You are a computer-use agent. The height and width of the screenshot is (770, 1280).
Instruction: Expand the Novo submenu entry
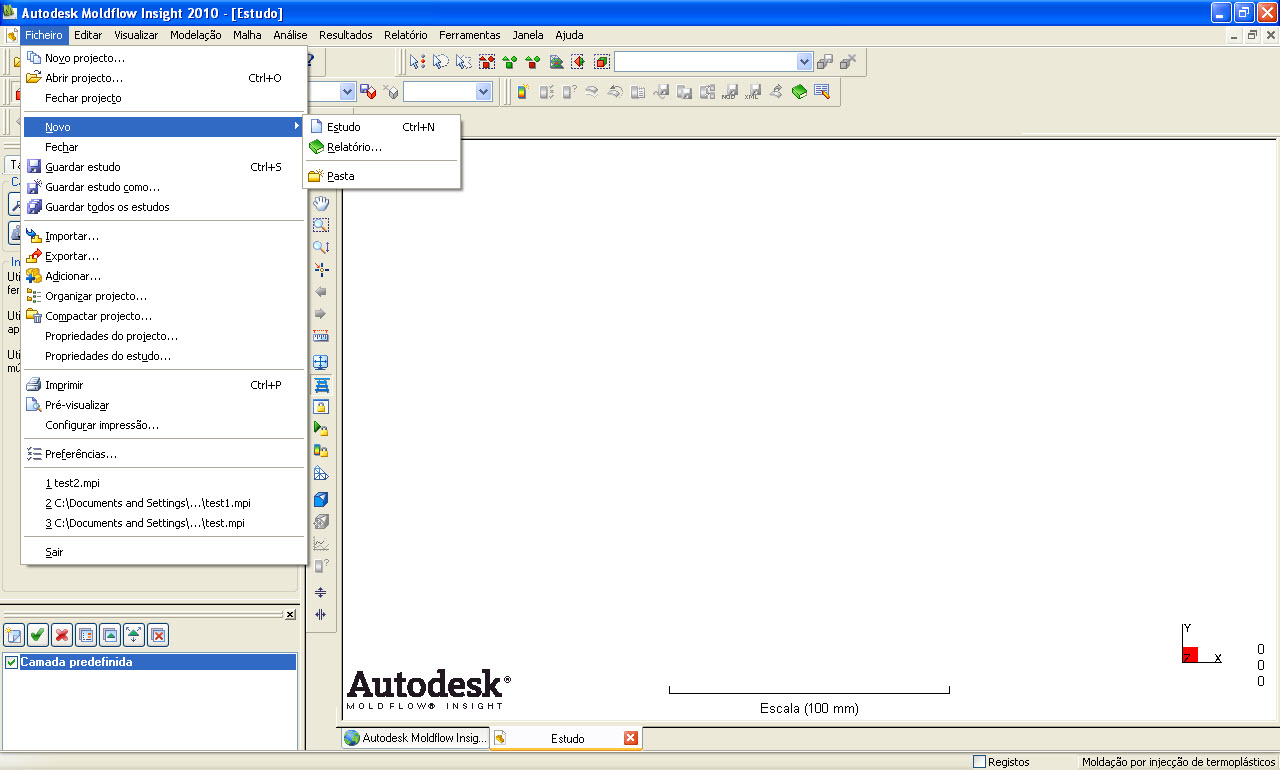[x=164, y=127]
